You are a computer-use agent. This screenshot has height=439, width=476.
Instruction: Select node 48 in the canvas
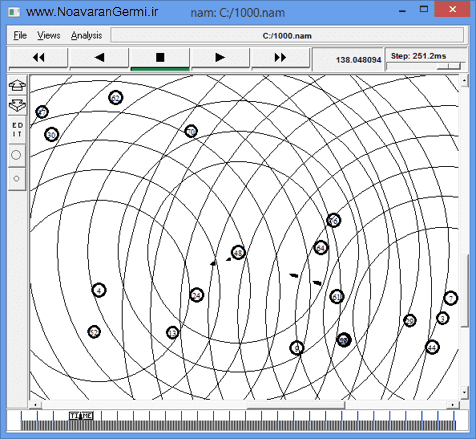click(238, 253)
